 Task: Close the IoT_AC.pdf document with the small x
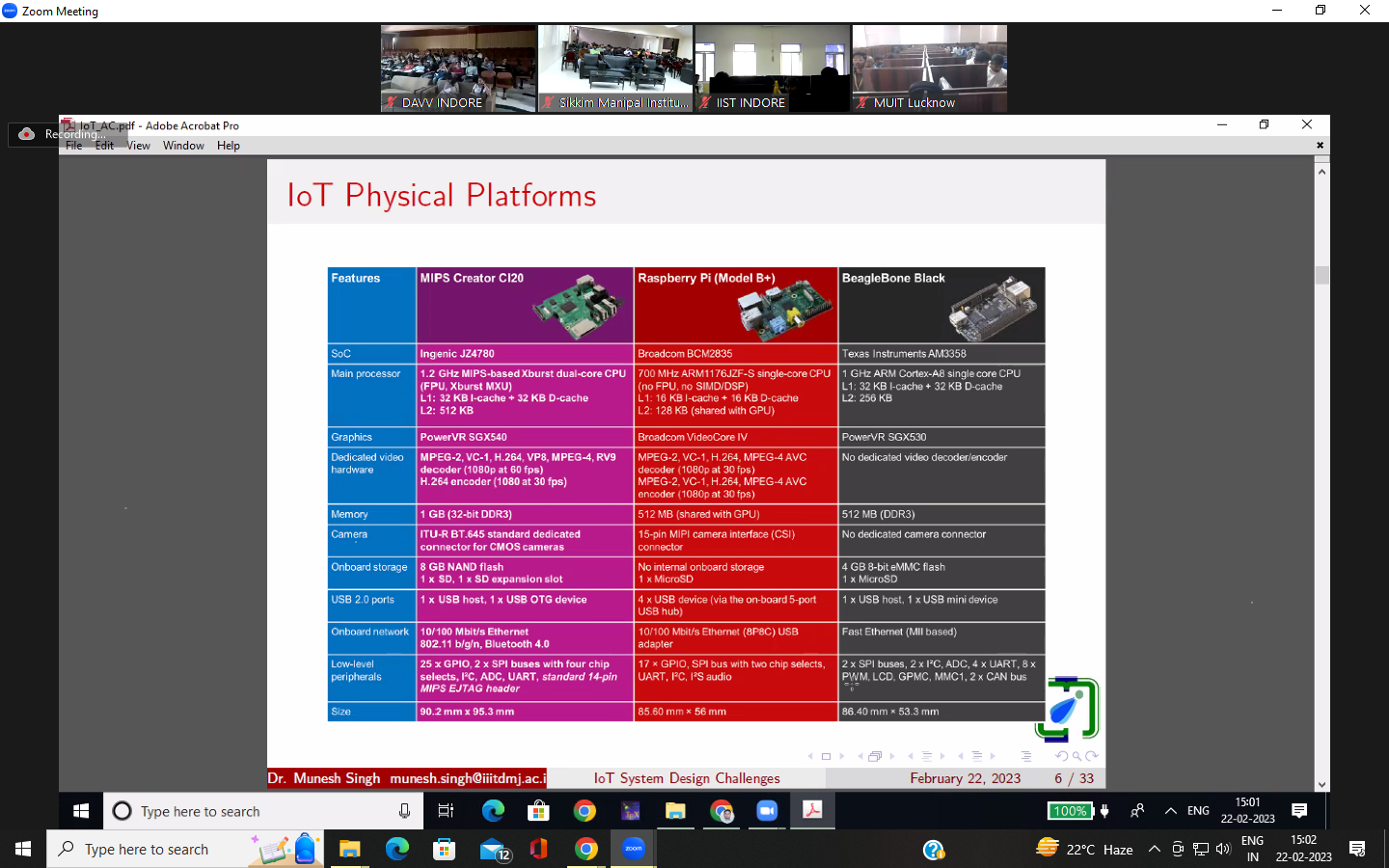point(1321,146)
